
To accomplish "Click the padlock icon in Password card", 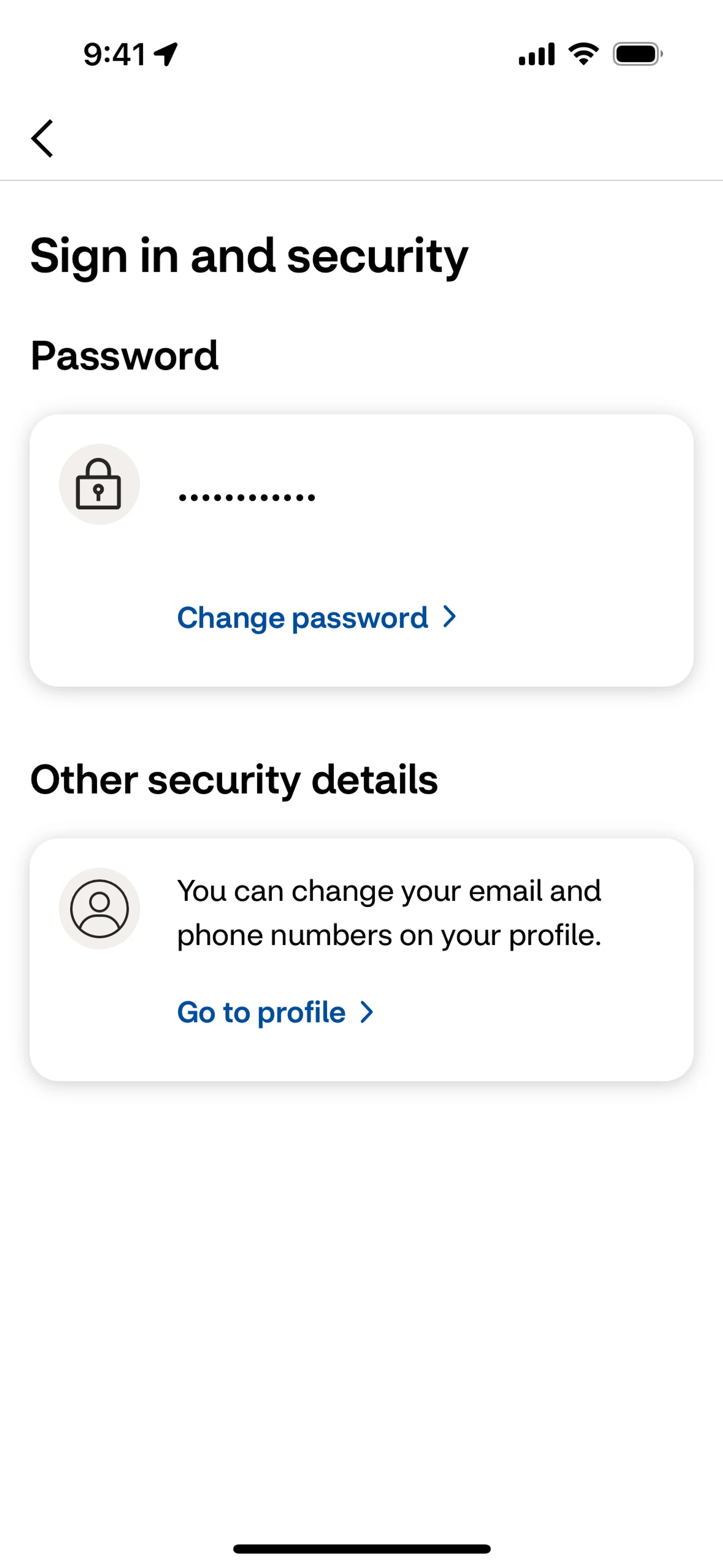I will click(99, 484).
